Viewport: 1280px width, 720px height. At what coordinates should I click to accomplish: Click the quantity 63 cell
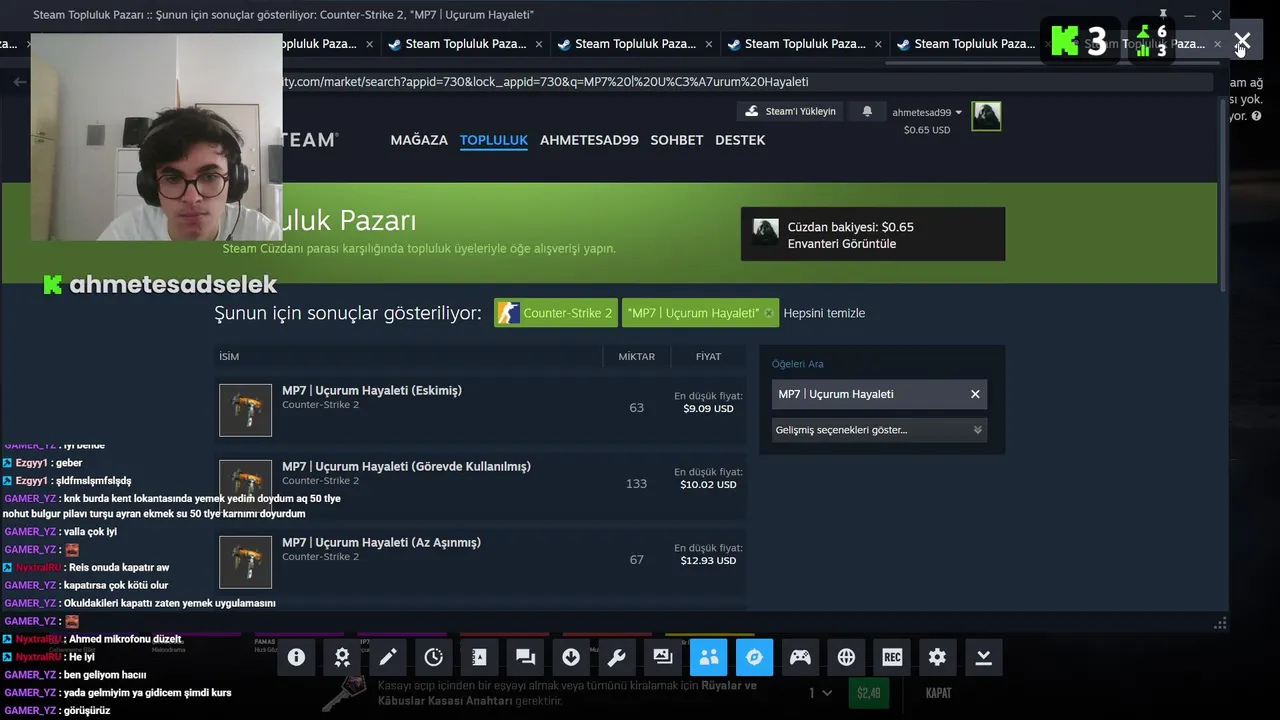[637, 408]
